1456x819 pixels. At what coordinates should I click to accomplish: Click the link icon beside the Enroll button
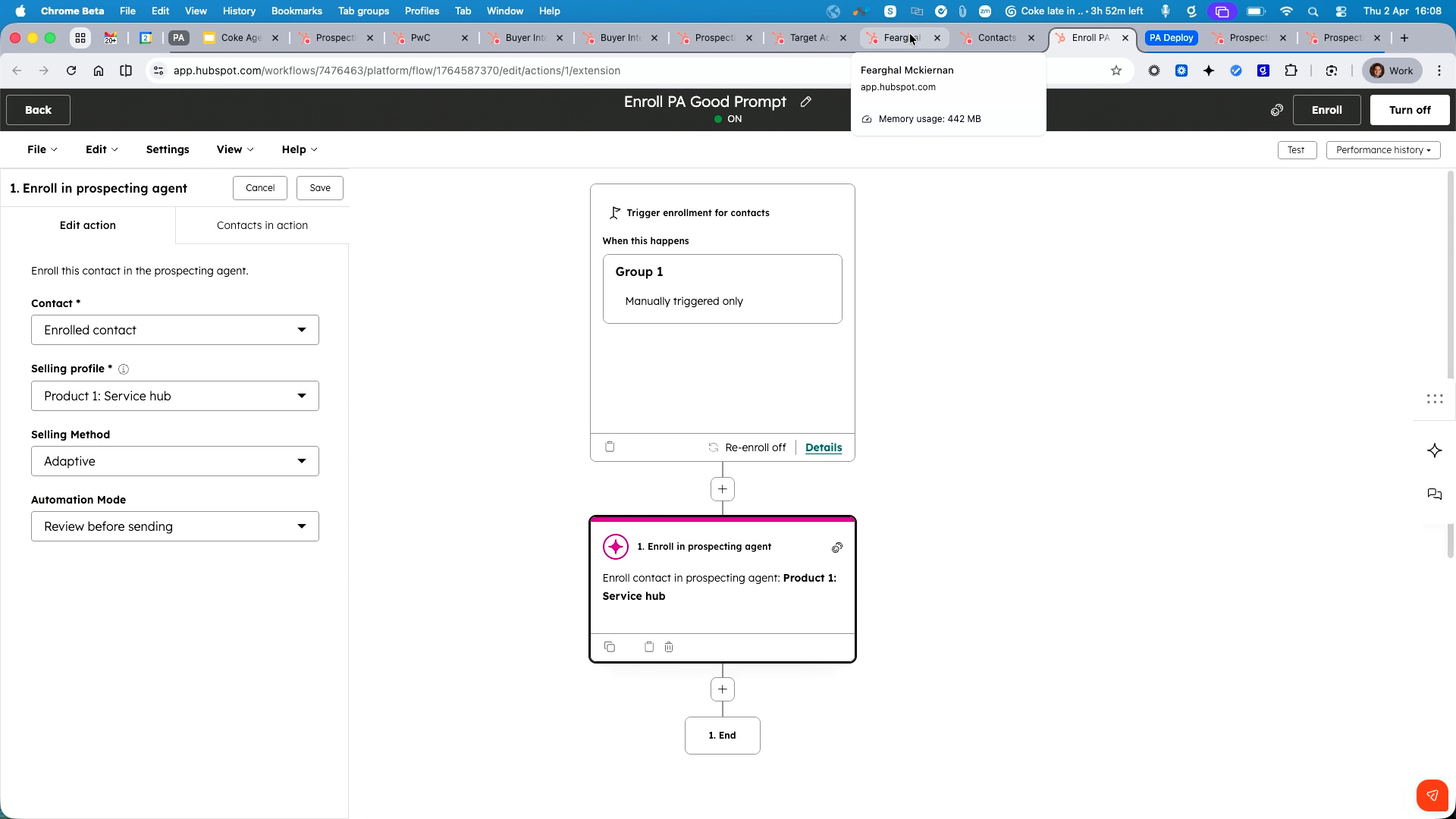1277,110
